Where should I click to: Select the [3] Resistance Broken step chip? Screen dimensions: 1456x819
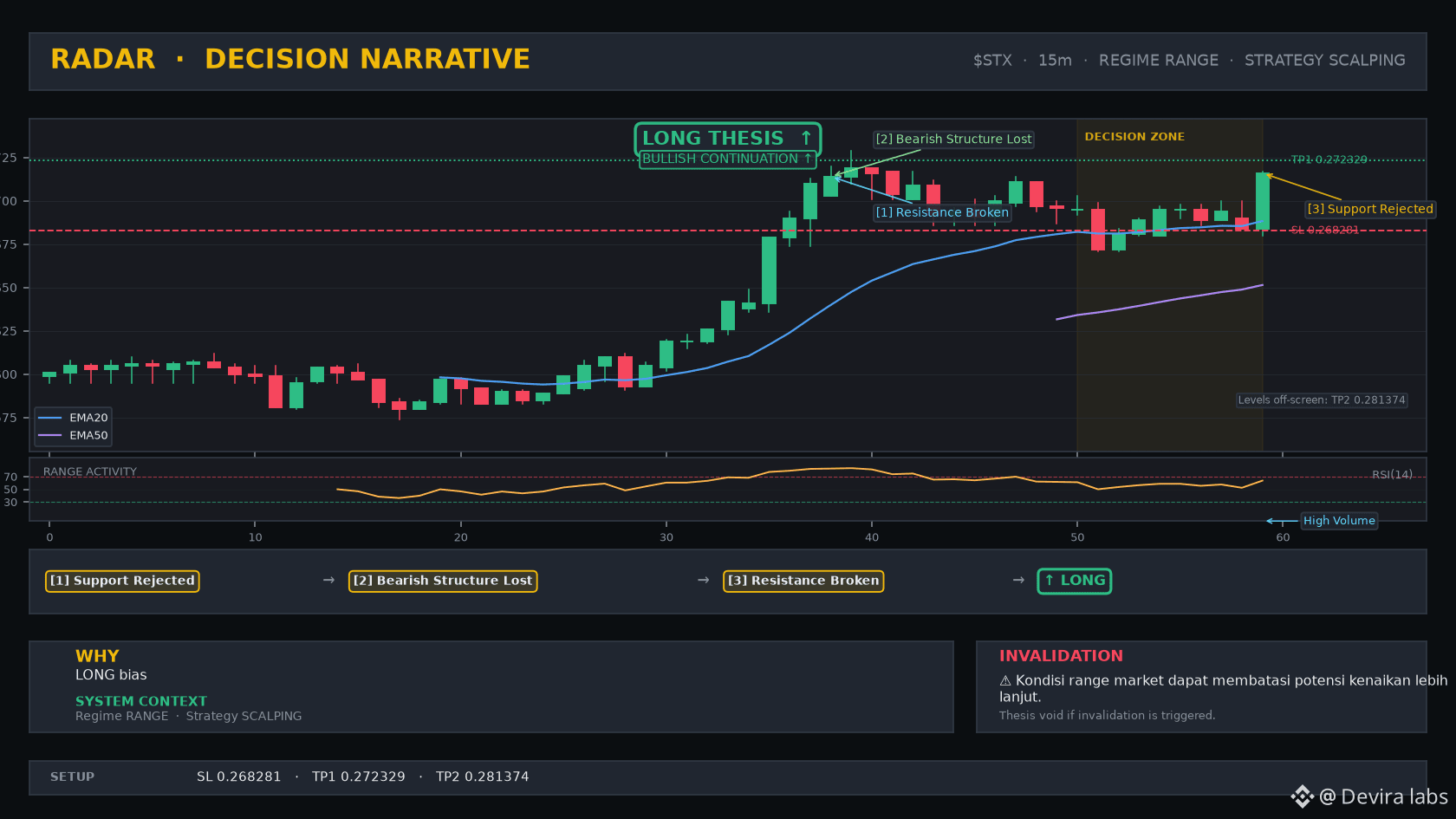[803, 581]
